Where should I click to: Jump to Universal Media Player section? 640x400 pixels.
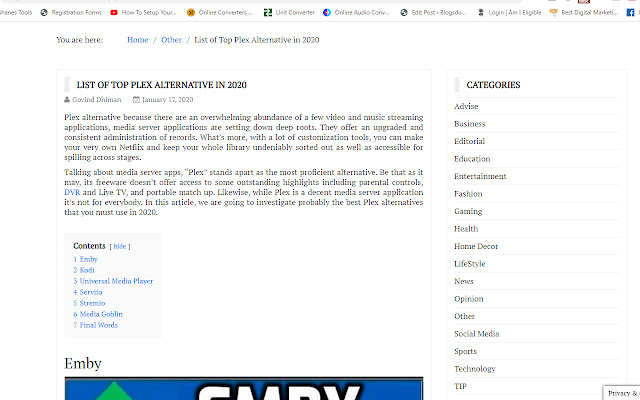(116, 281)
